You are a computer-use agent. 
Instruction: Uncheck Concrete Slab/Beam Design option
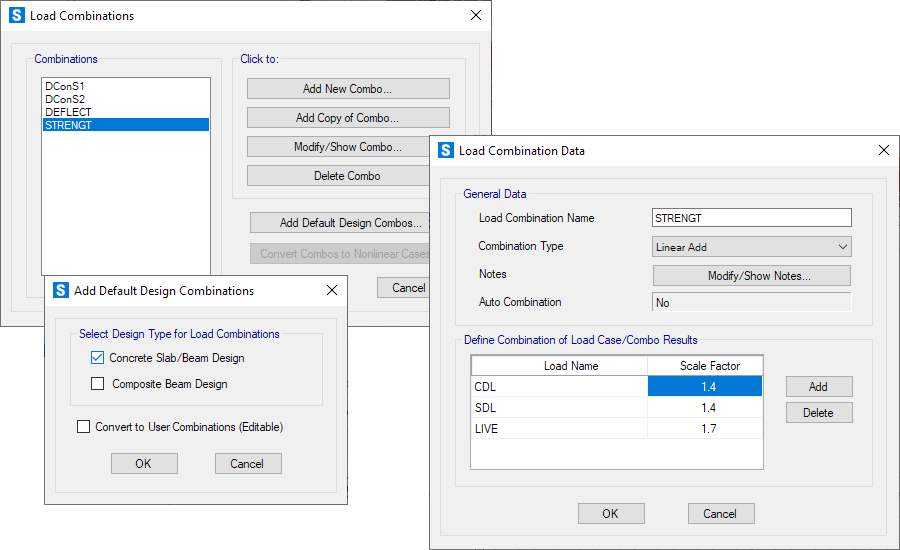(98, 358)
